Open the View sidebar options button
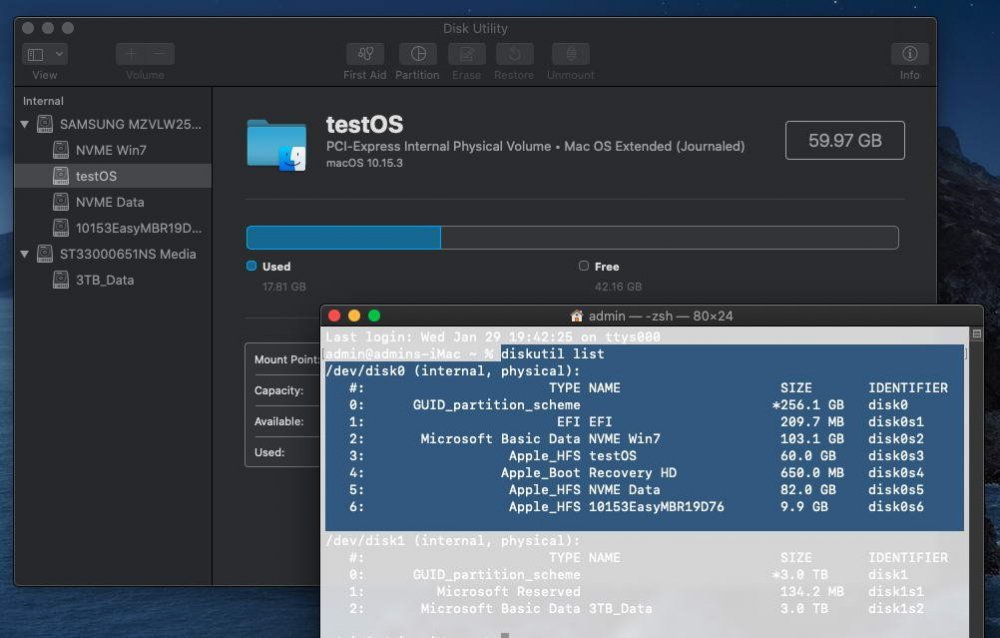 click(36, 54)
